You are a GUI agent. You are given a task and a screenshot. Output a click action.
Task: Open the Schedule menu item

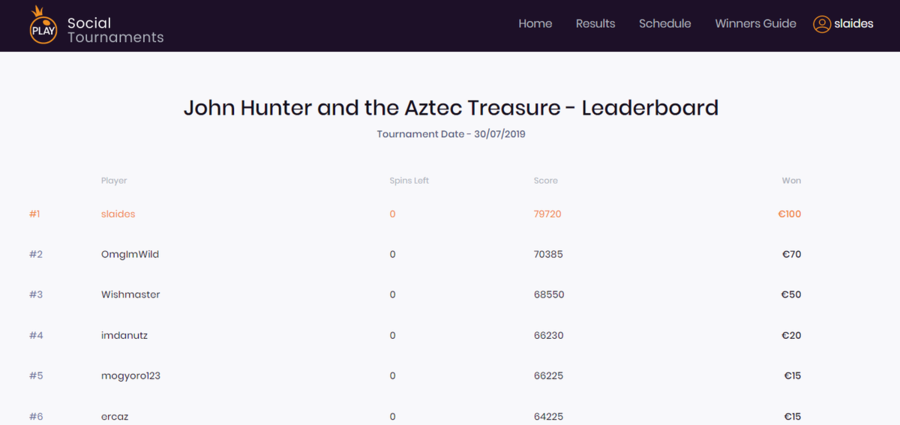click(665, 24)
